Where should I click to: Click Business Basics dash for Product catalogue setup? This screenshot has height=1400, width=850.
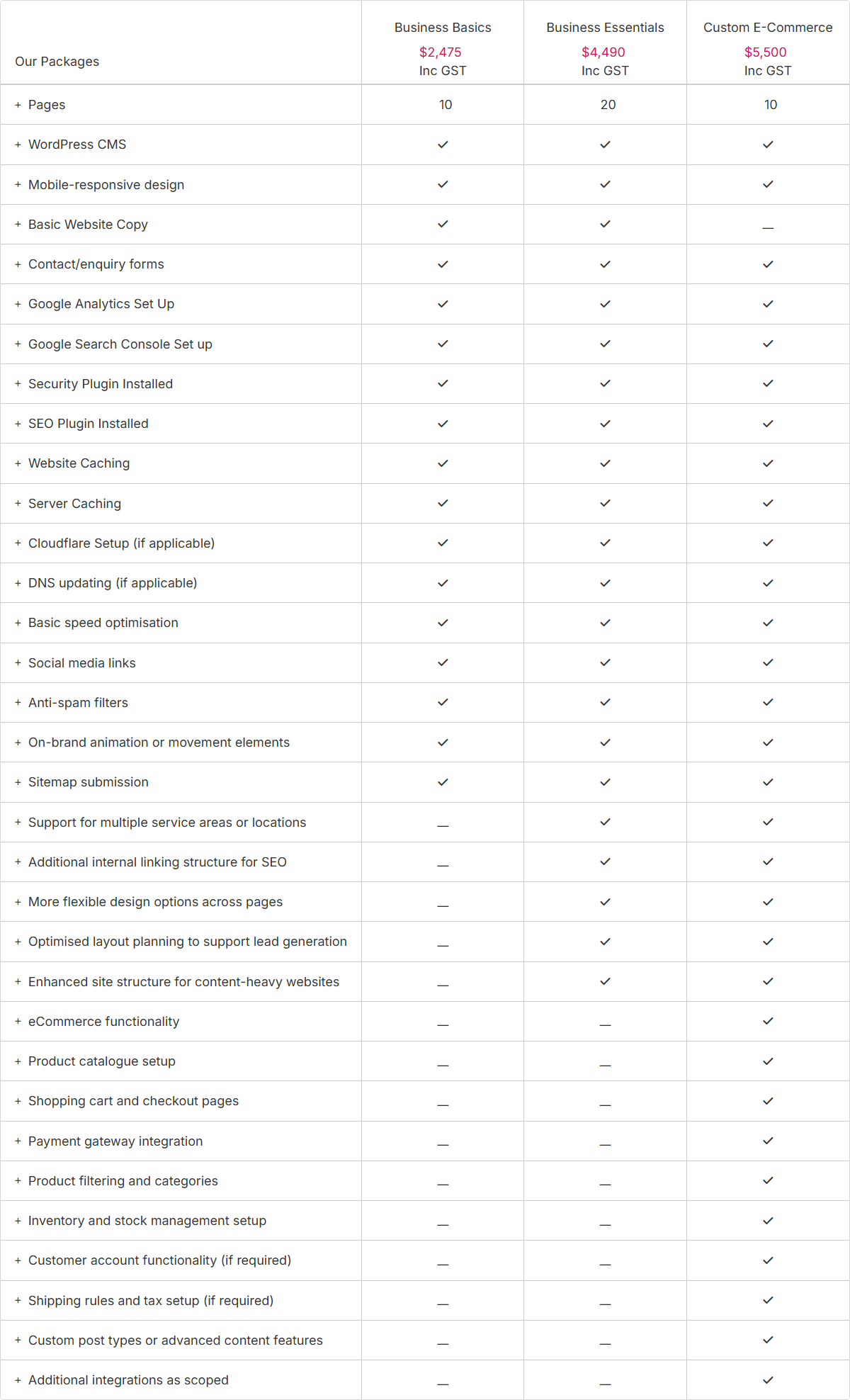pos(443,1065)
